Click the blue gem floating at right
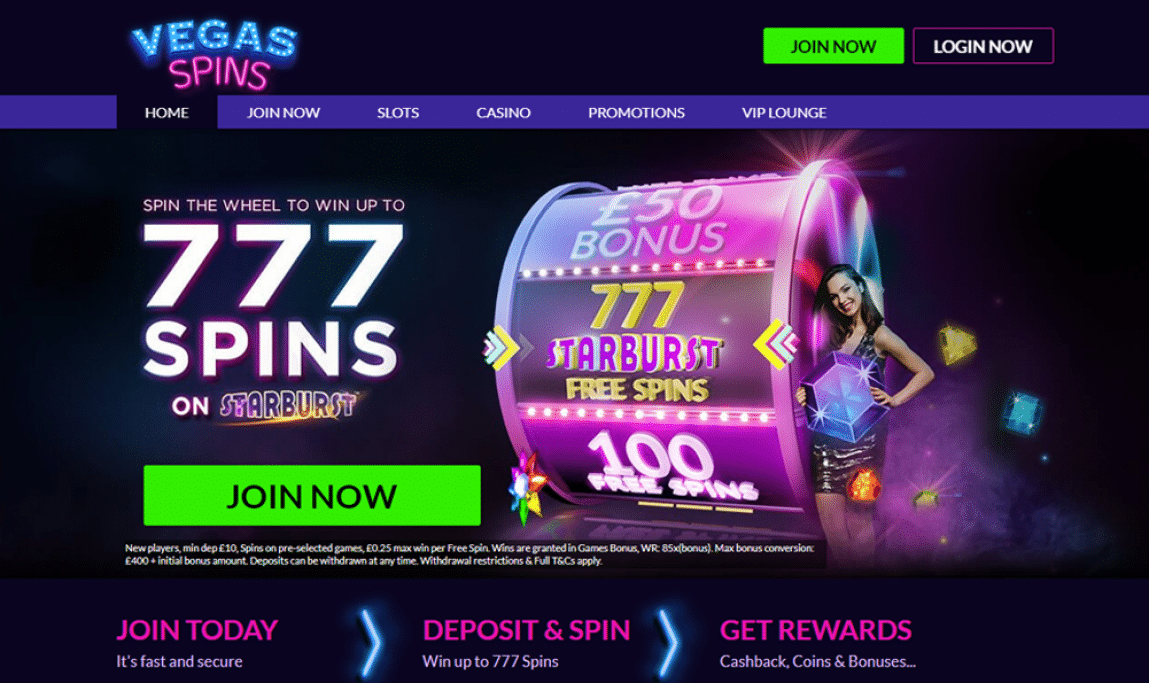 (1022, 412)
